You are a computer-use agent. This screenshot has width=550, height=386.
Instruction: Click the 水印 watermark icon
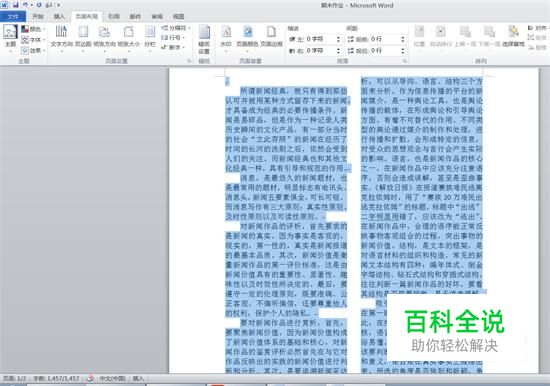tap(226, 38)
